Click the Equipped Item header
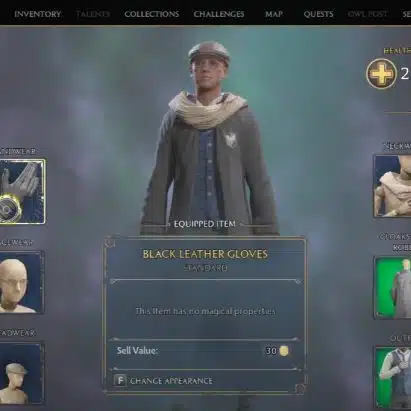The width and height of the screenshot is (411, 411). pos(205,224)
